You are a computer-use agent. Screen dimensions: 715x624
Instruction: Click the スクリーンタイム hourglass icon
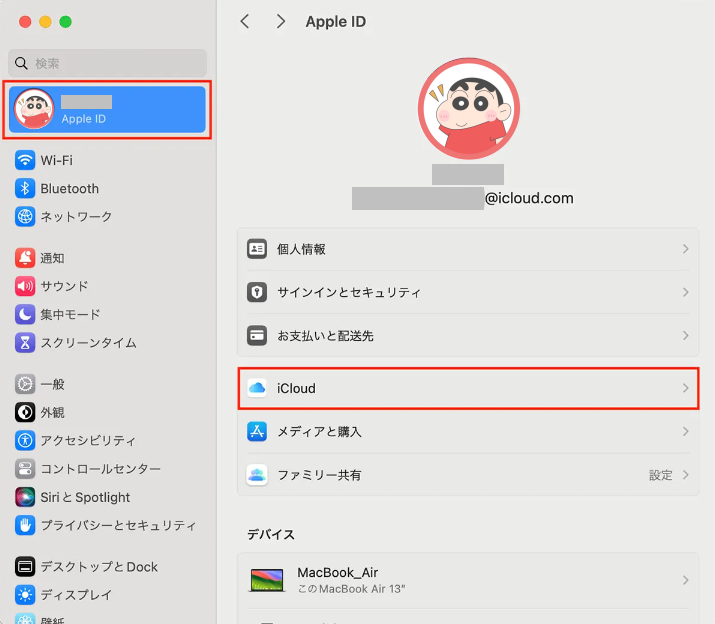25,343
